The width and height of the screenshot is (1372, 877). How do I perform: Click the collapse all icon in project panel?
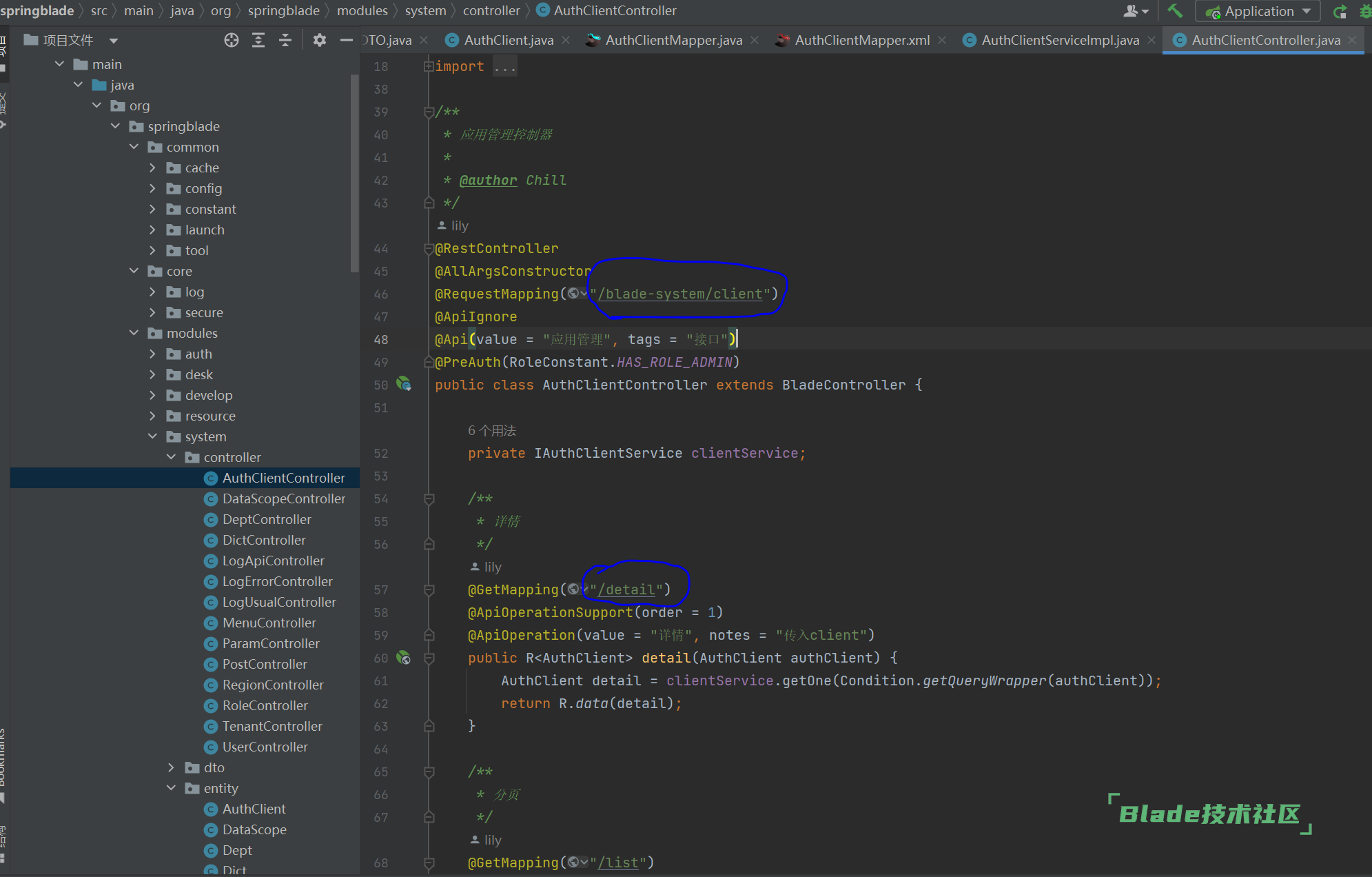click(x=285, y=40)
